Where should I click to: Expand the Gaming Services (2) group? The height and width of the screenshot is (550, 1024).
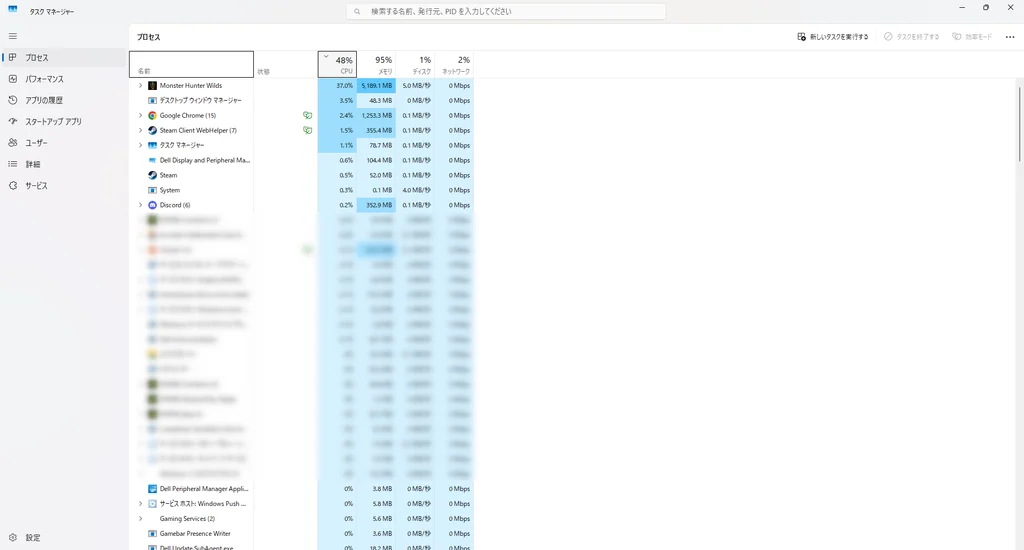coord(140,519)
